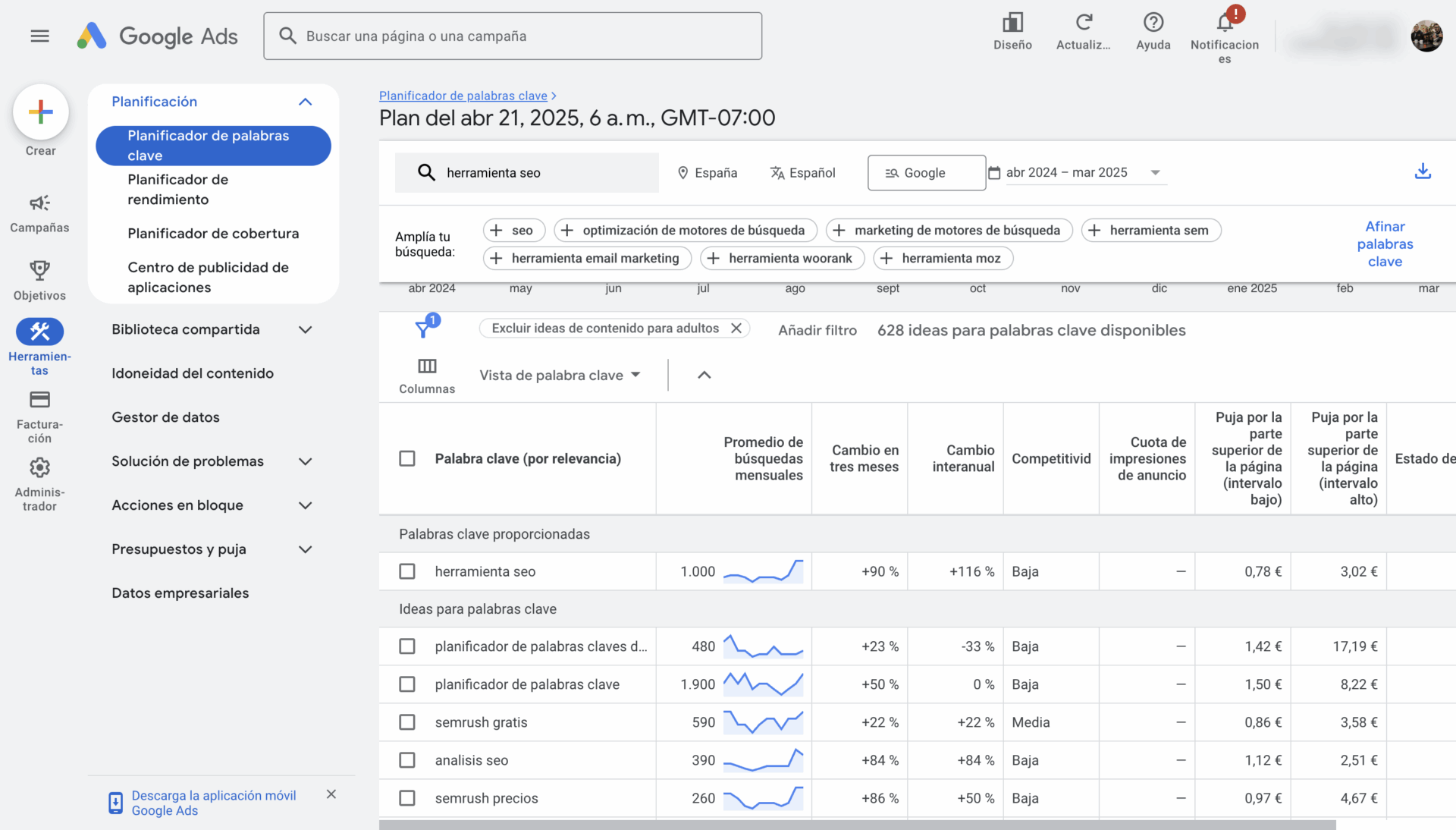Select Gestor de datos menu item
The image size is (1456, 830).
click(165, 417)
